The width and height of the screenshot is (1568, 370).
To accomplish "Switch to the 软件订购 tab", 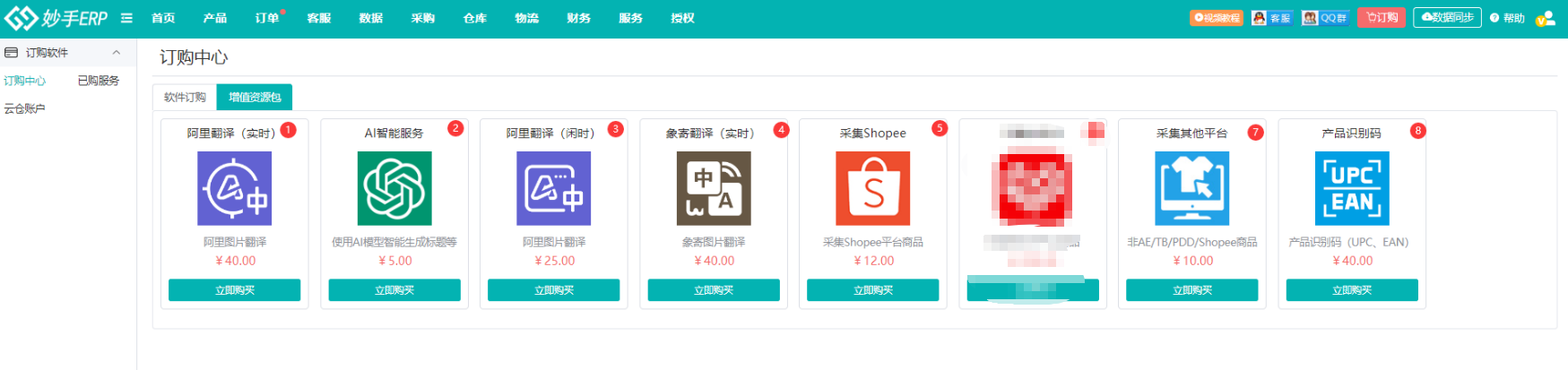I will point(185,97).
